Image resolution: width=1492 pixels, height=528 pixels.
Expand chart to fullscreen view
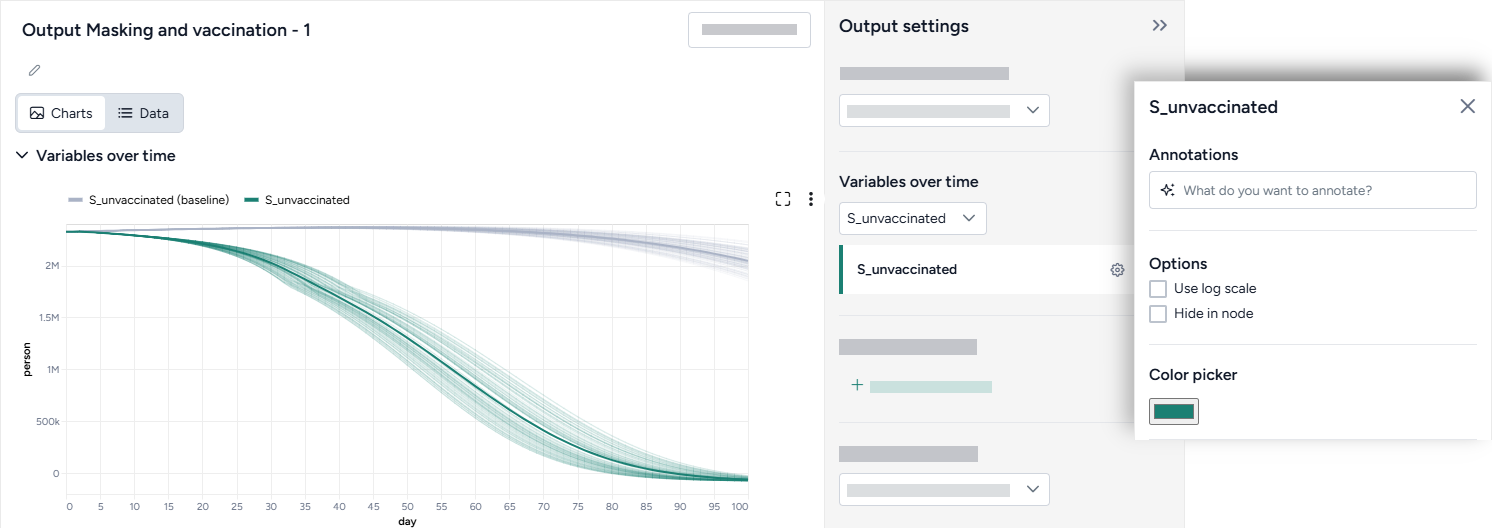point(783,199)
